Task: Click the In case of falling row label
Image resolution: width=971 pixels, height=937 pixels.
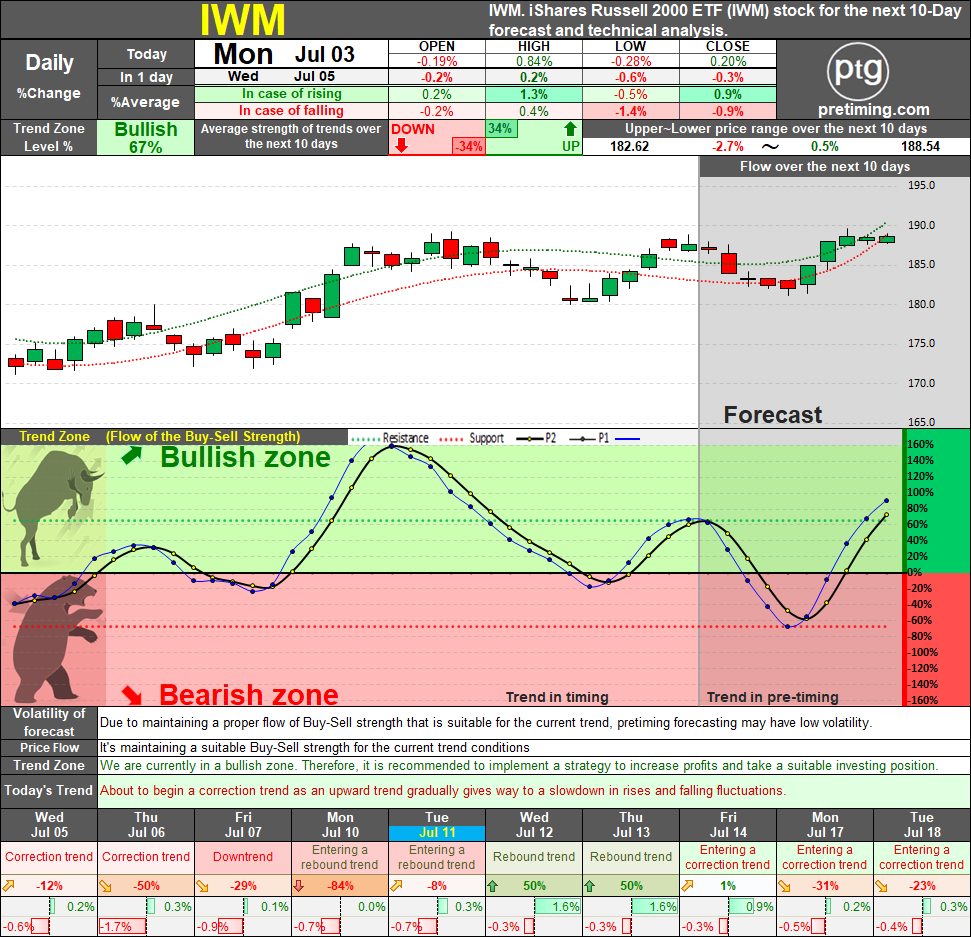Action: point(291,111)
